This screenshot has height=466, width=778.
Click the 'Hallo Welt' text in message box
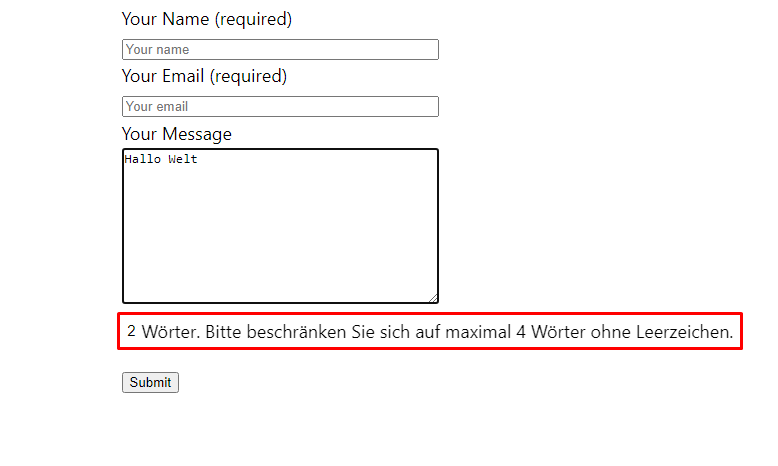pyautogui.click(x=161, y=159)
